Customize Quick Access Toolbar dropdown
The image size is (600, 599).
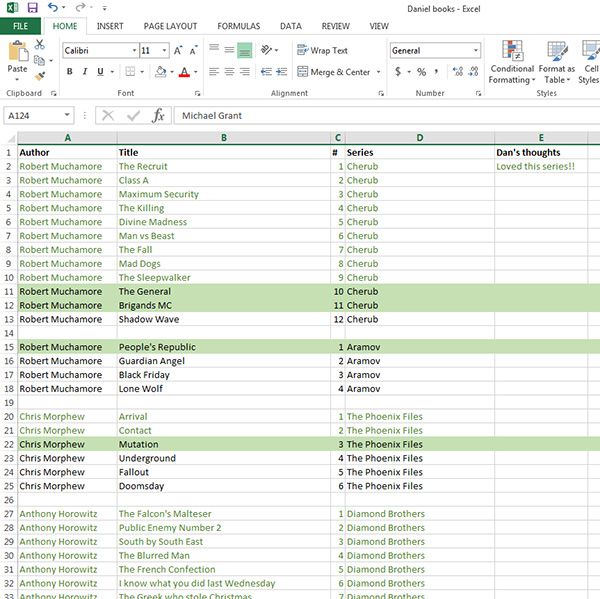coord(104,8)
